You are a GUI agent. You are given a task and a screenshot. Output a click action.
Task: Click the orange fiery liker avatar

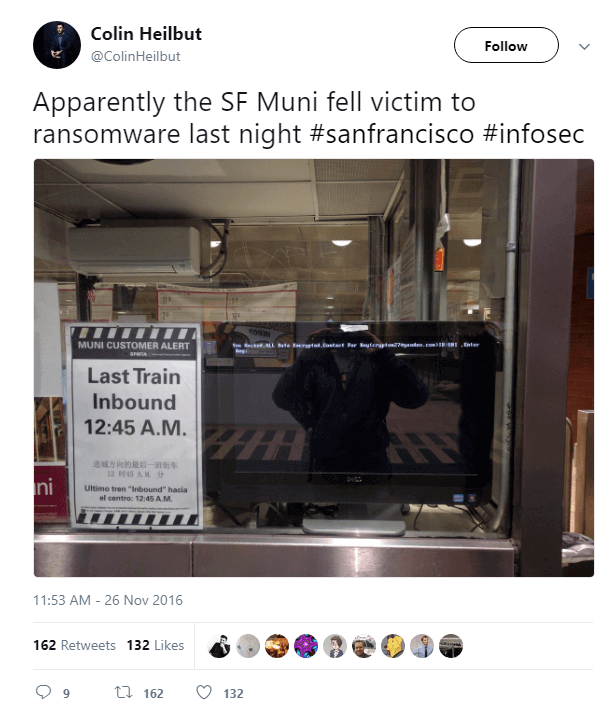tap(277, 646)
